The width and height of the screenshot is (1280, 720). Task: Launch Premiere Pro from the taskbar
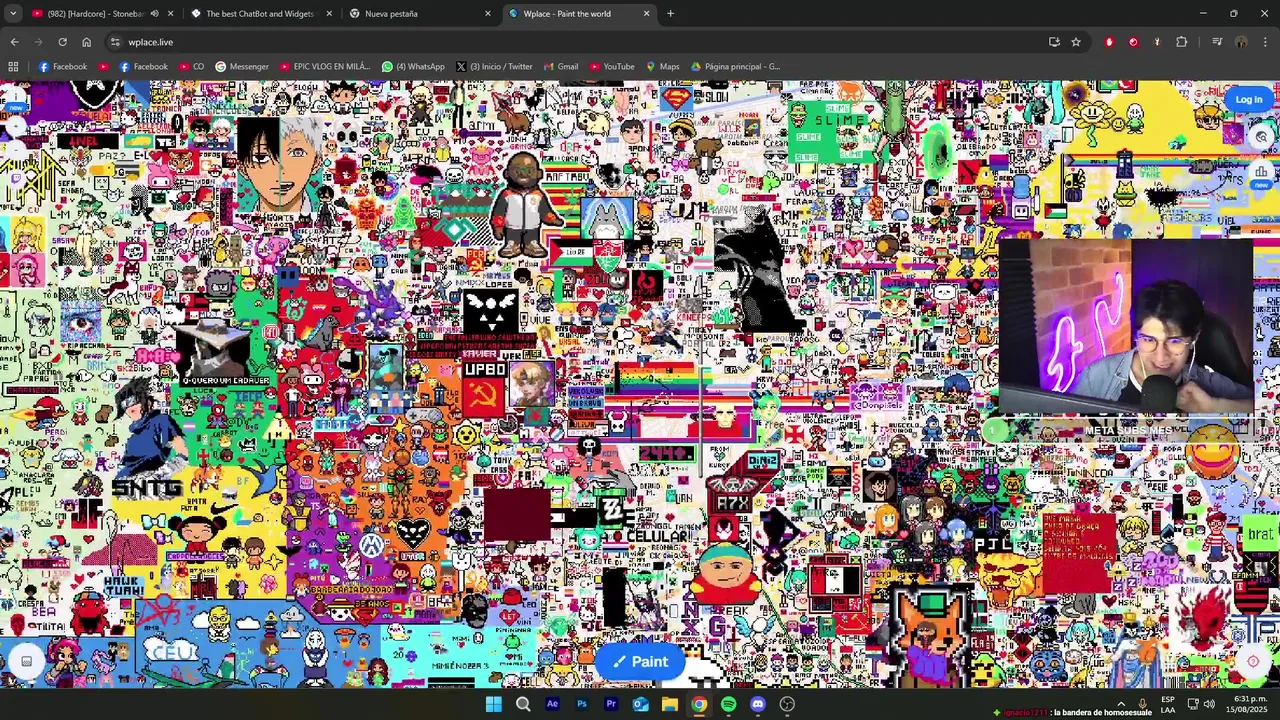pos(611,704)
